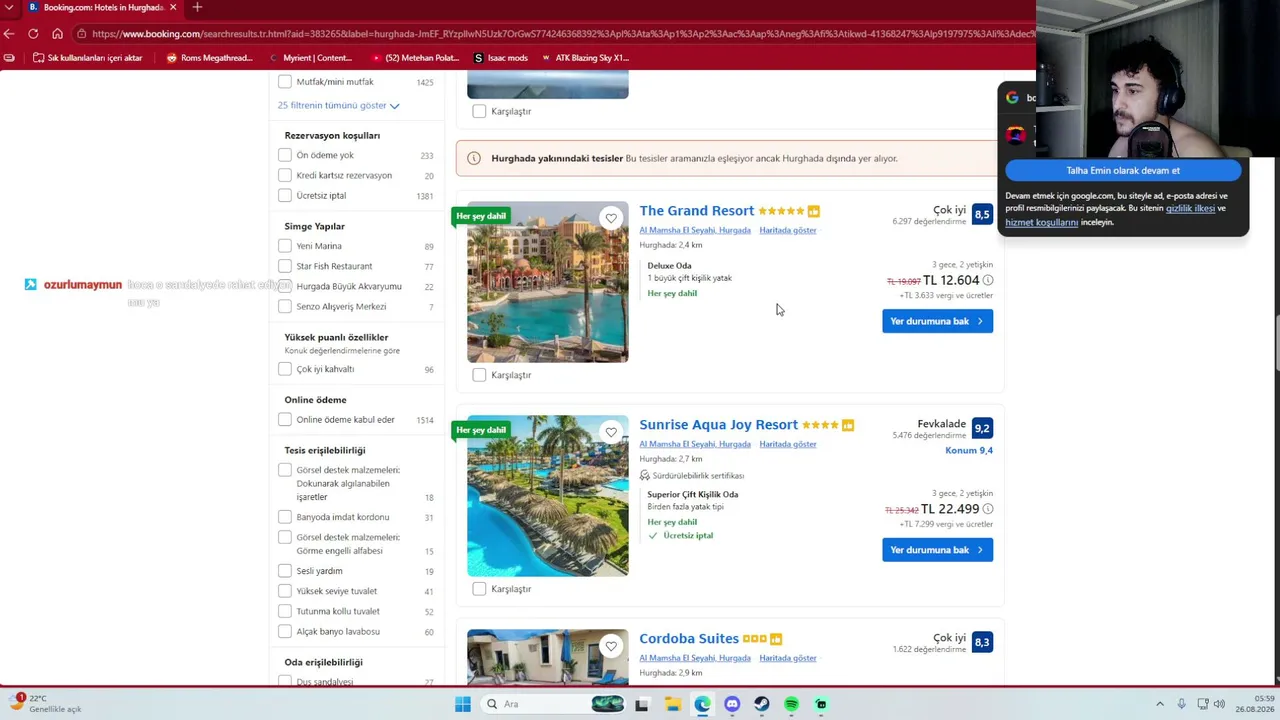The height and width of the screenshot is (720, 1280).
Task: Click the microphone icon in system tray
Action: pos(1181,704)
